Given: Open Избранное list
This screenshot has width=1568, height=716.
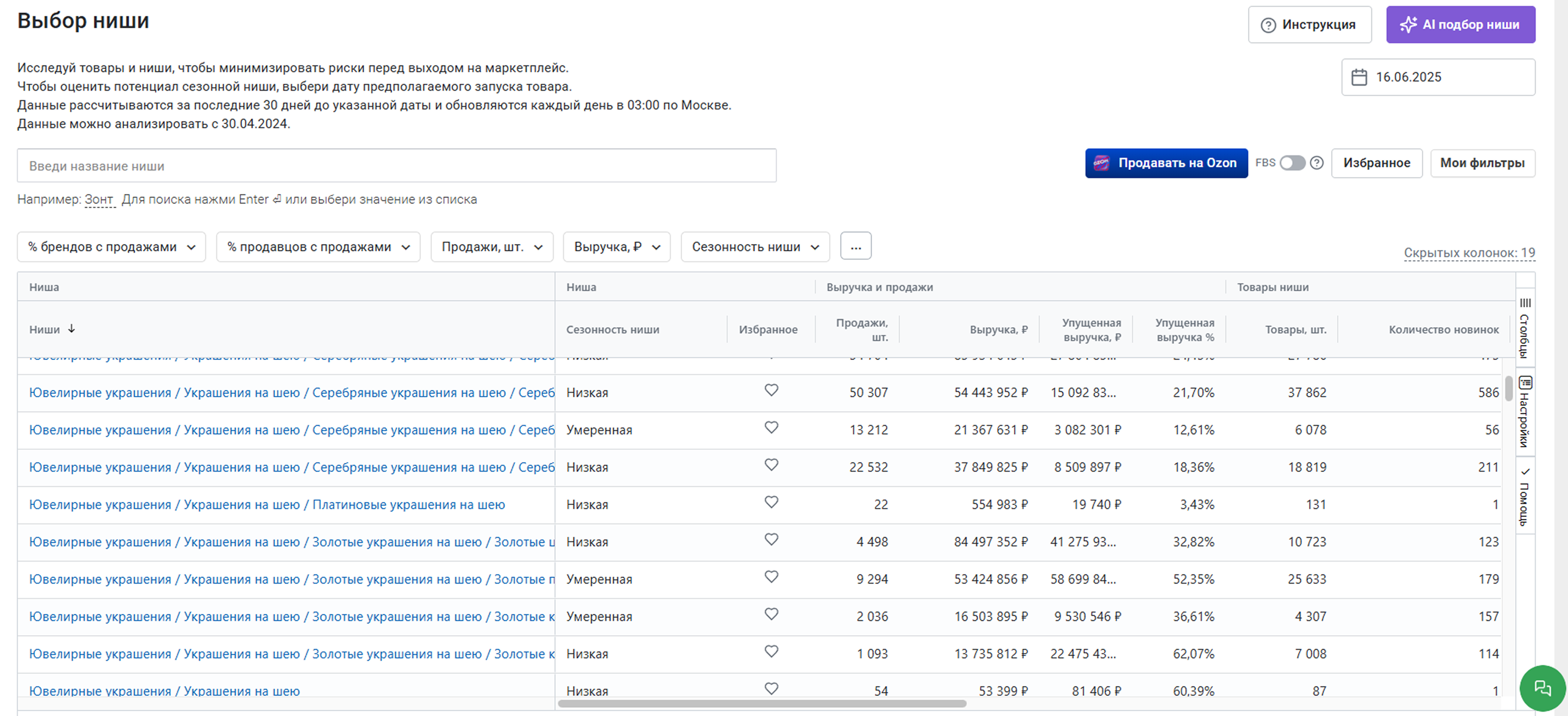Looking at the screenshot, I should pyautogui.click(x=1376, y=163).
